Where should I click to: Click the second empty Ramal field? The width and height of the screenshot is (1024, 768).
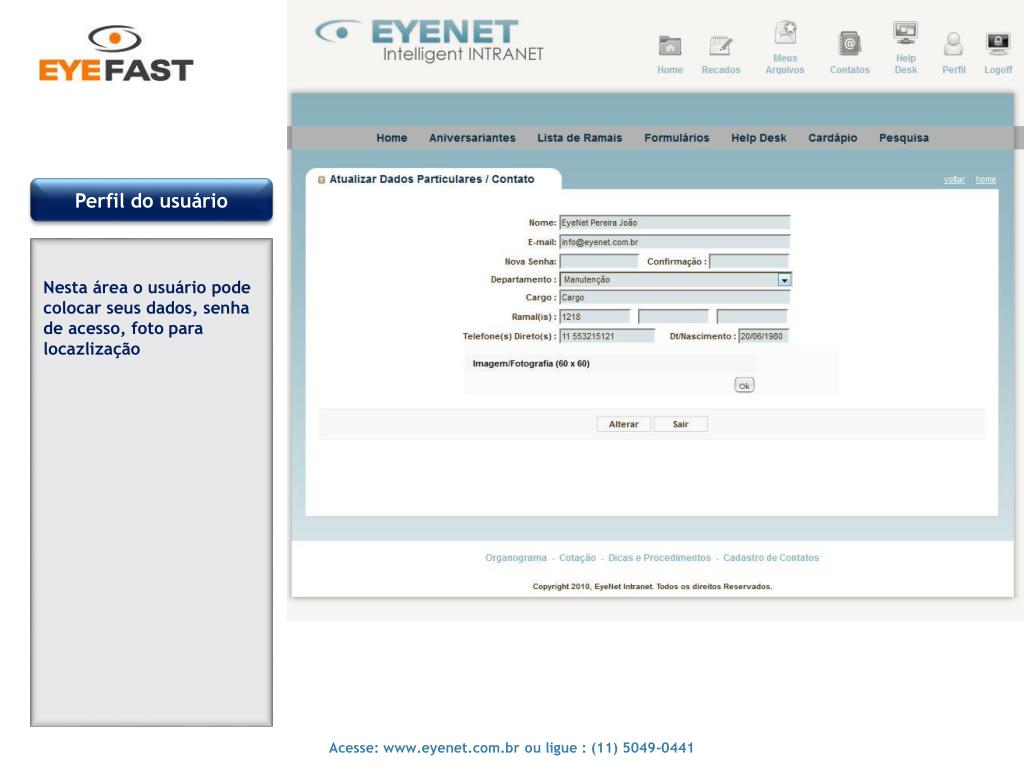coord(673,317)
